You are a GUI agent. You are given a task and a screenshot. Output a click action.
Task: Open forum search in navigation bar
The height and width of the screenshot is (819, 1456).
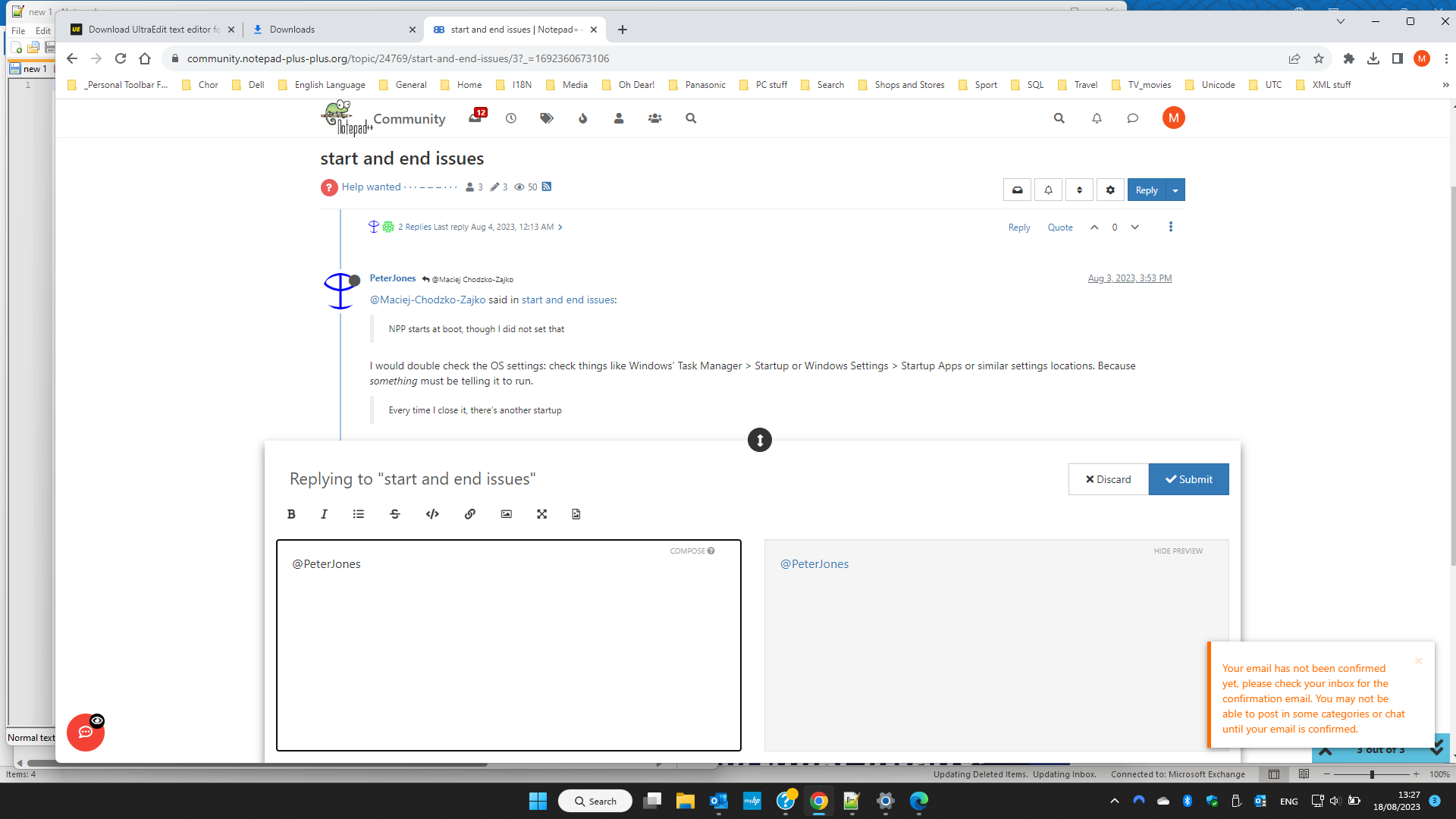[x=691, y=118]
